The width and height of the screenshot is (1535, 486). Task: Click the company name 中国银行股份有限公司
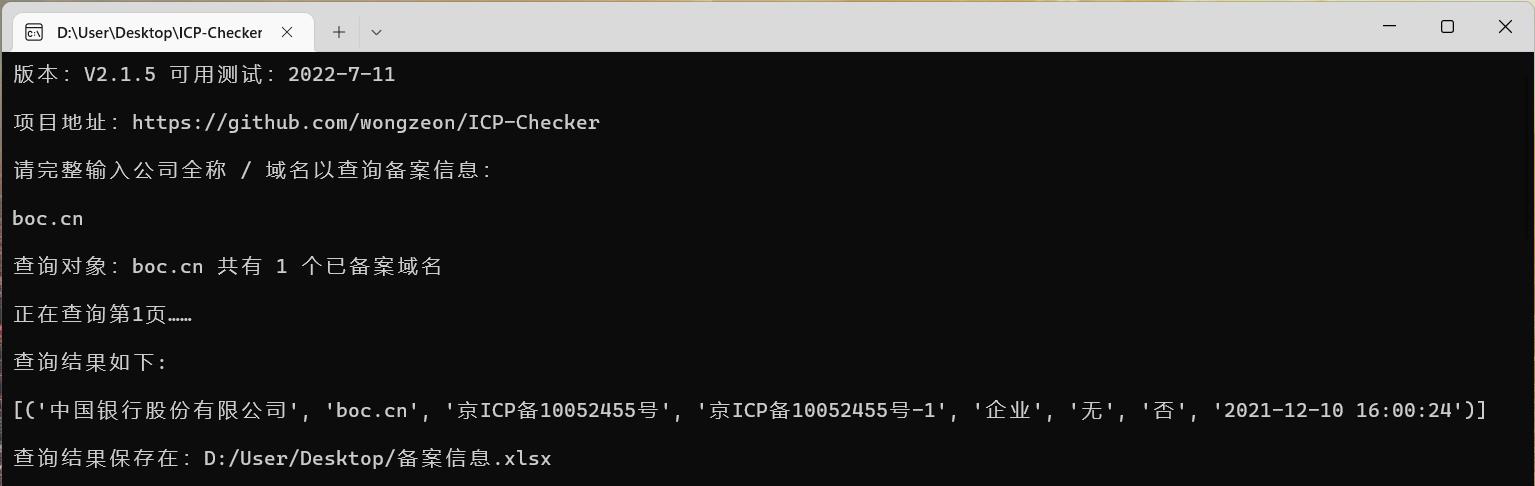(x=166, y=410)
